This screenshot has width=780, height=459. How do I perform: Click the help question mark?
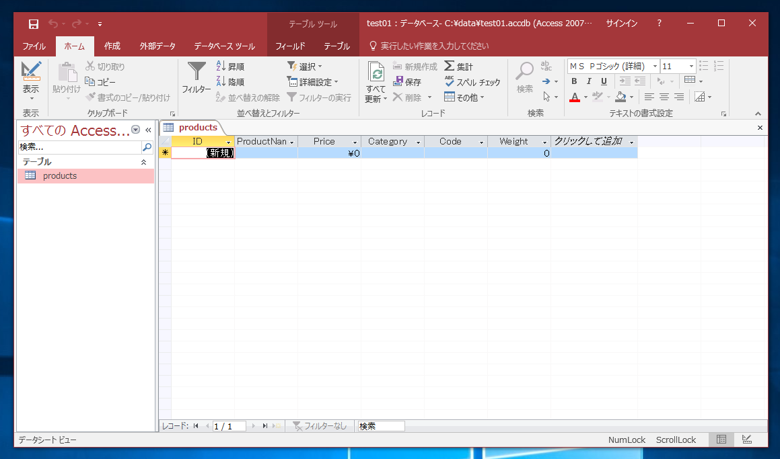coord(659,23)
